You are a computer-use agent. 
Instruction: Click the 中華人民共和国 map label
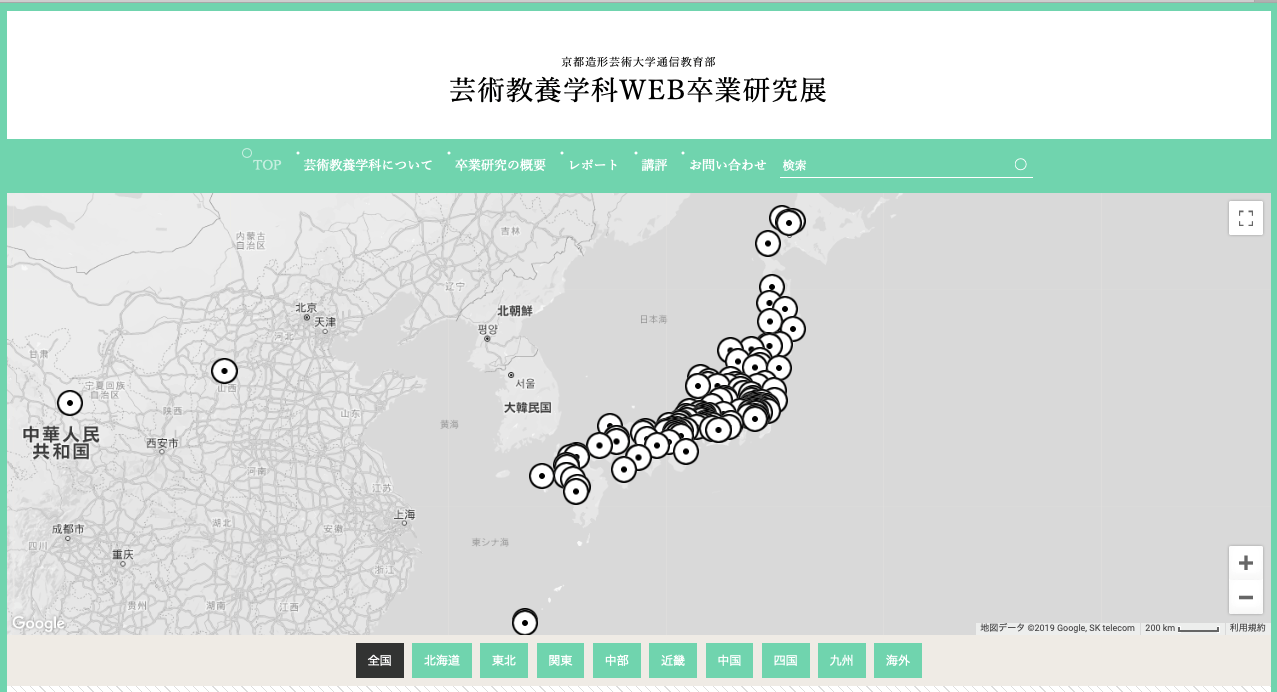(62, 442)
